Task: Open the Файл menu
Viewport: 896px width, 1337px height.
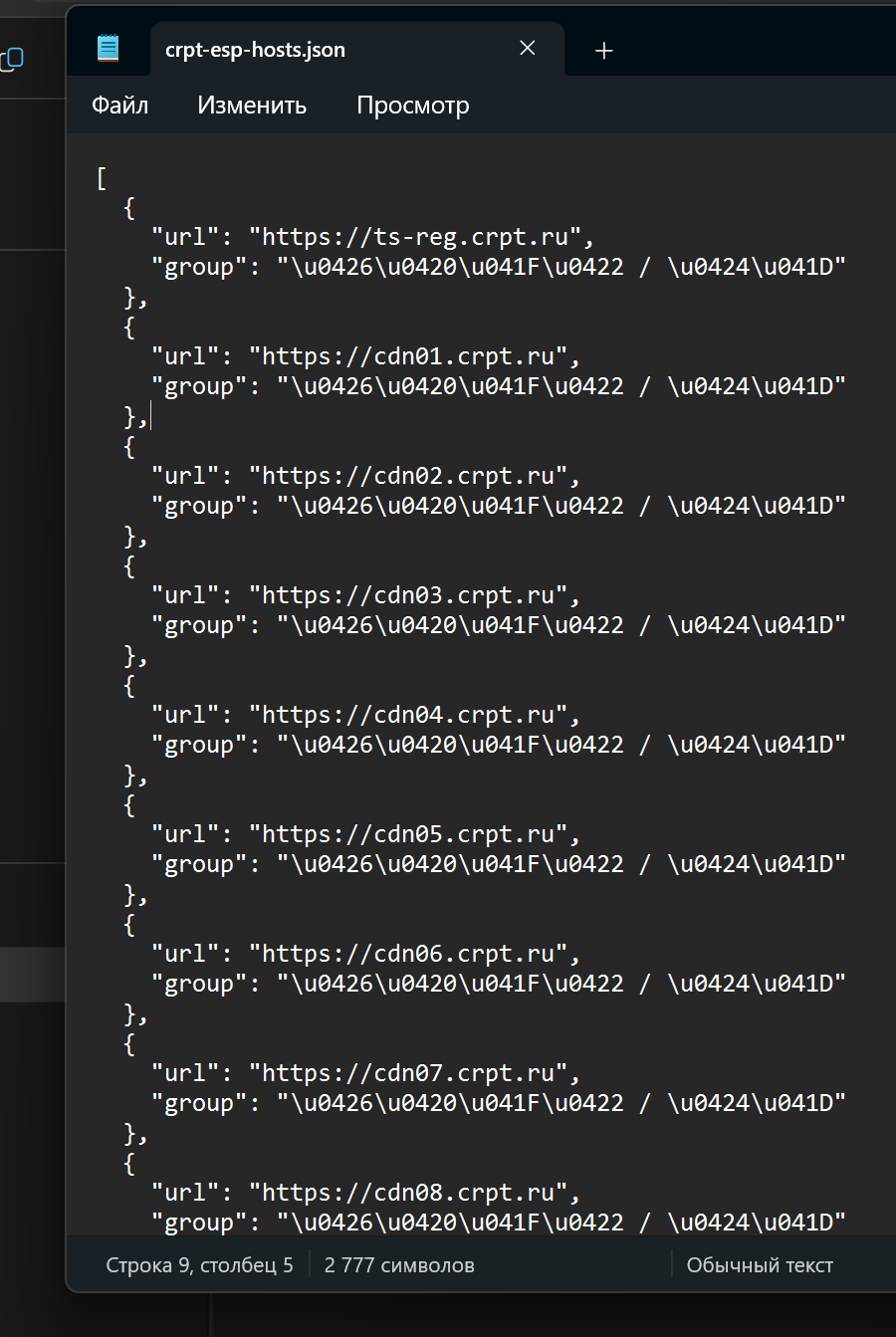Action: [x=119, y=105]
